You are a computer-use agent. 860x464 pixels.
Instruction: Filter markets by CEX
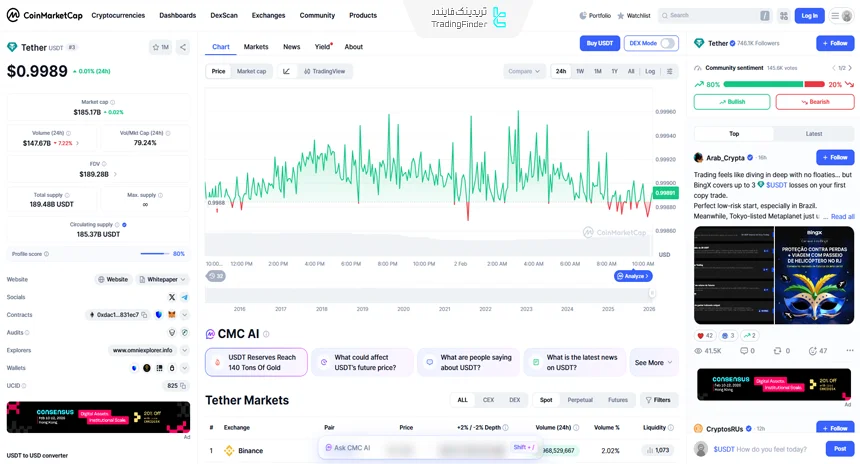tap(488, 400)
